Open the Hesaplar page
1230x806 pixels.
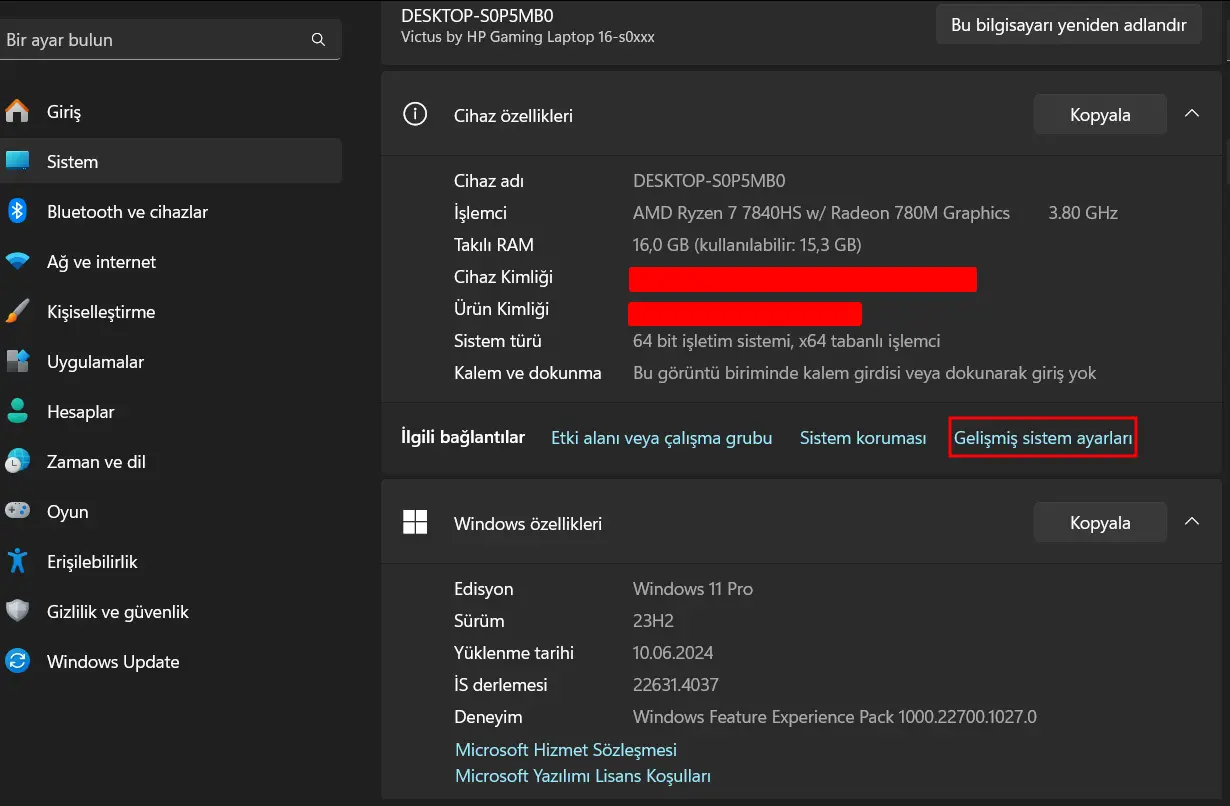tap(171, 411)
